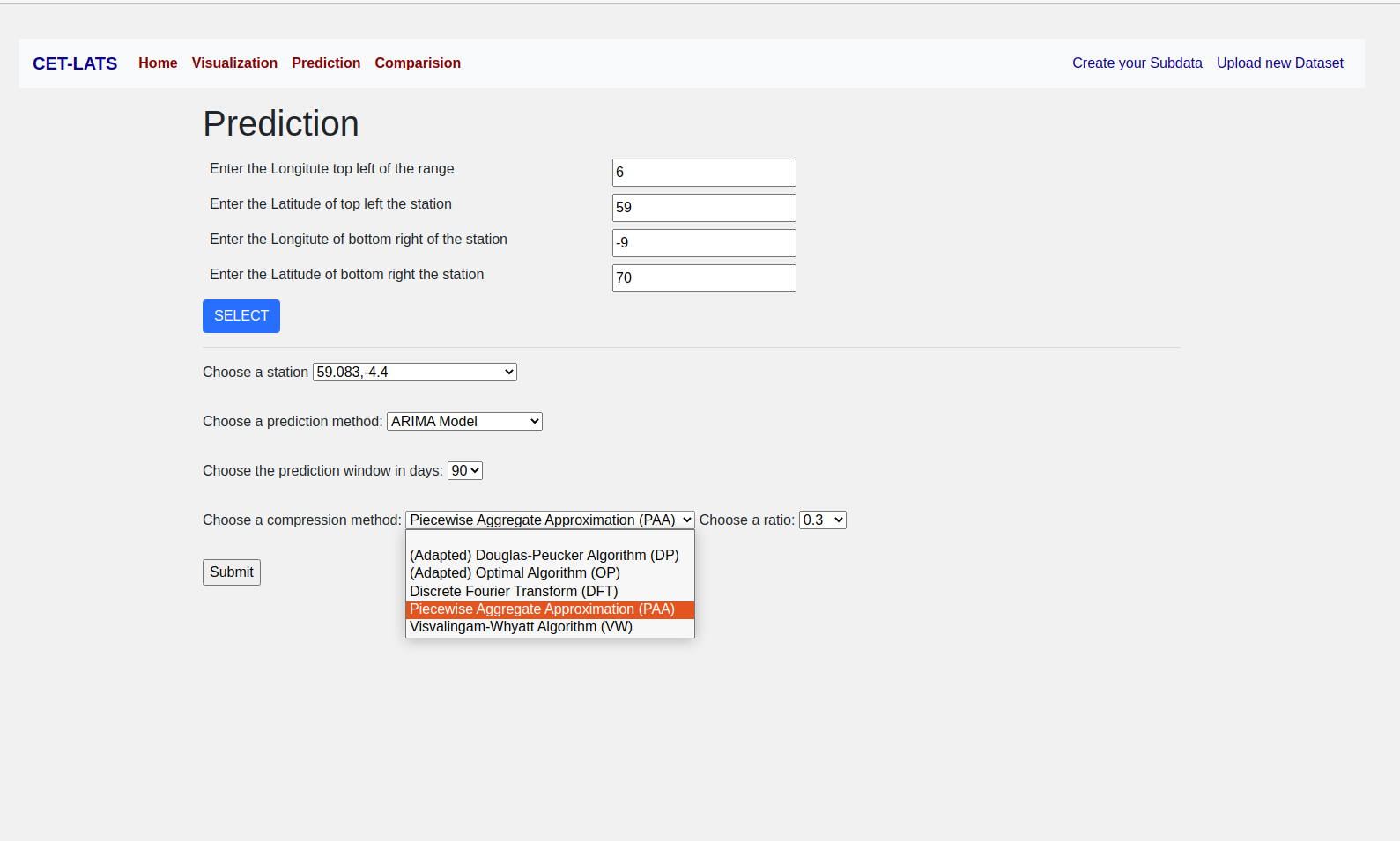The image size is (1400, 841).
Task: Click the Latitude bottom right input containing 70
Action: tap(703, 278)
